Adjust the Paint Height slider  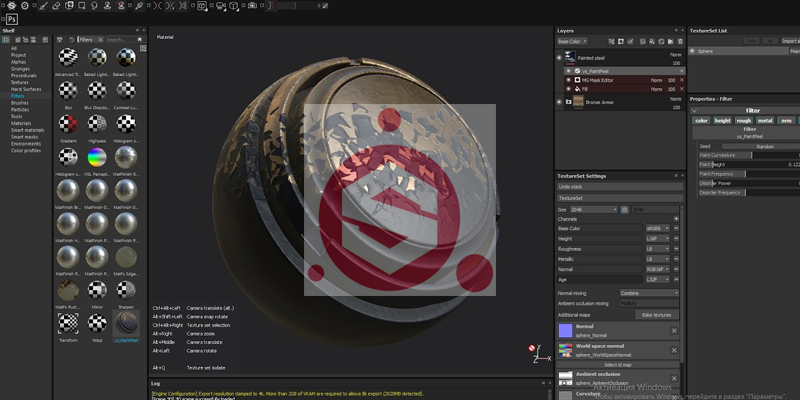click(x=749, y=165)
